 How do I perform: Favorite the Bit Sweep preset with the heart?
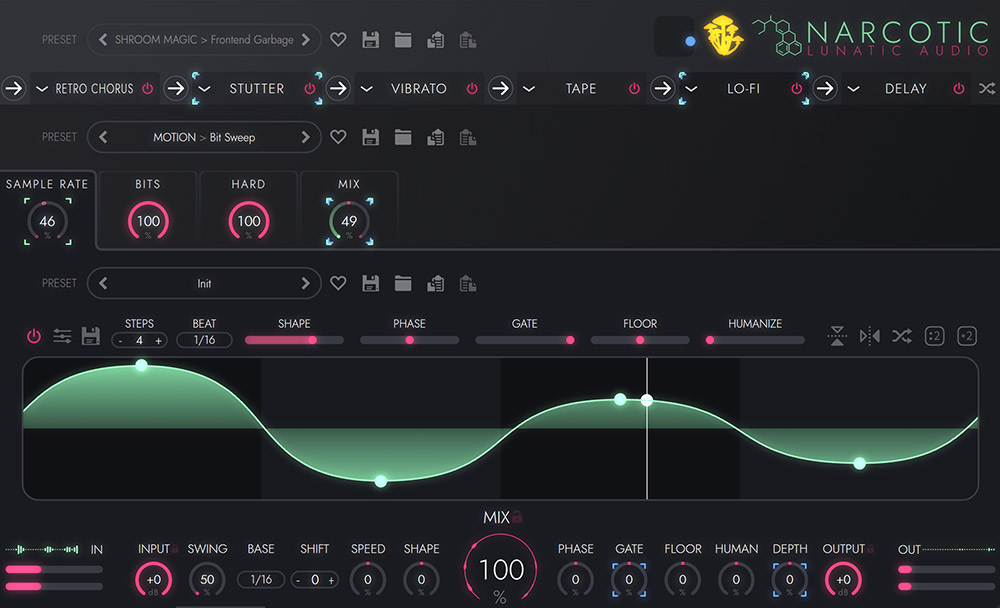pos(338,137)
